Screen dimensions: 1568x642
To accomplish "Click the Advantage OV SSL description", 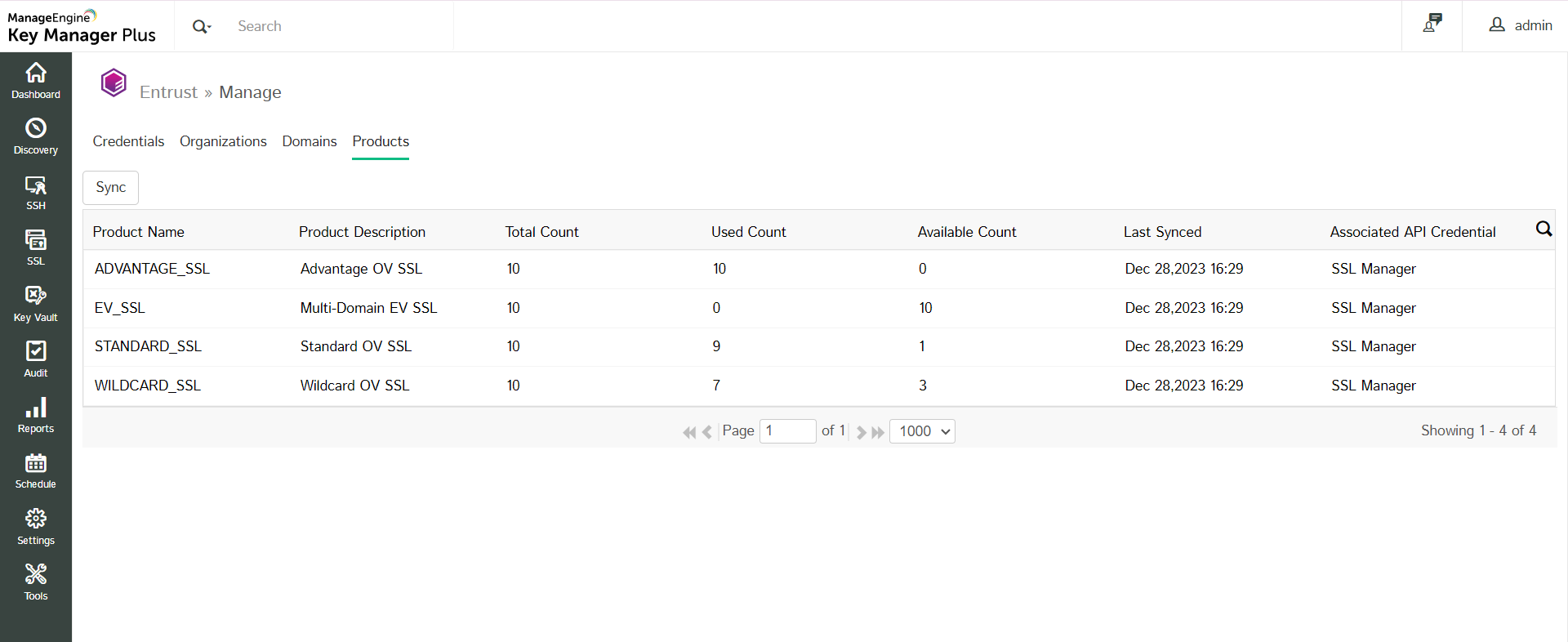I will point(361,269).
